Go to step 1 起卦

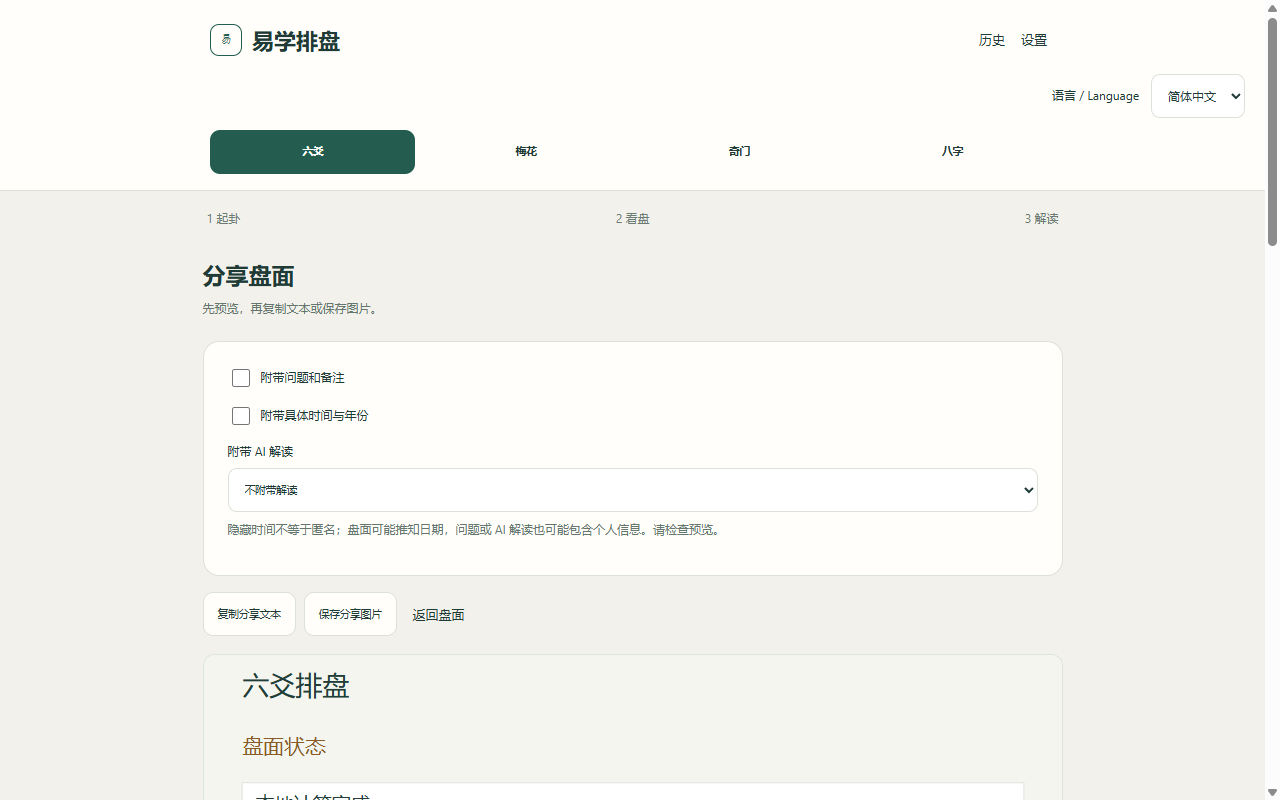pyautogui.click(x=223, y=219)
